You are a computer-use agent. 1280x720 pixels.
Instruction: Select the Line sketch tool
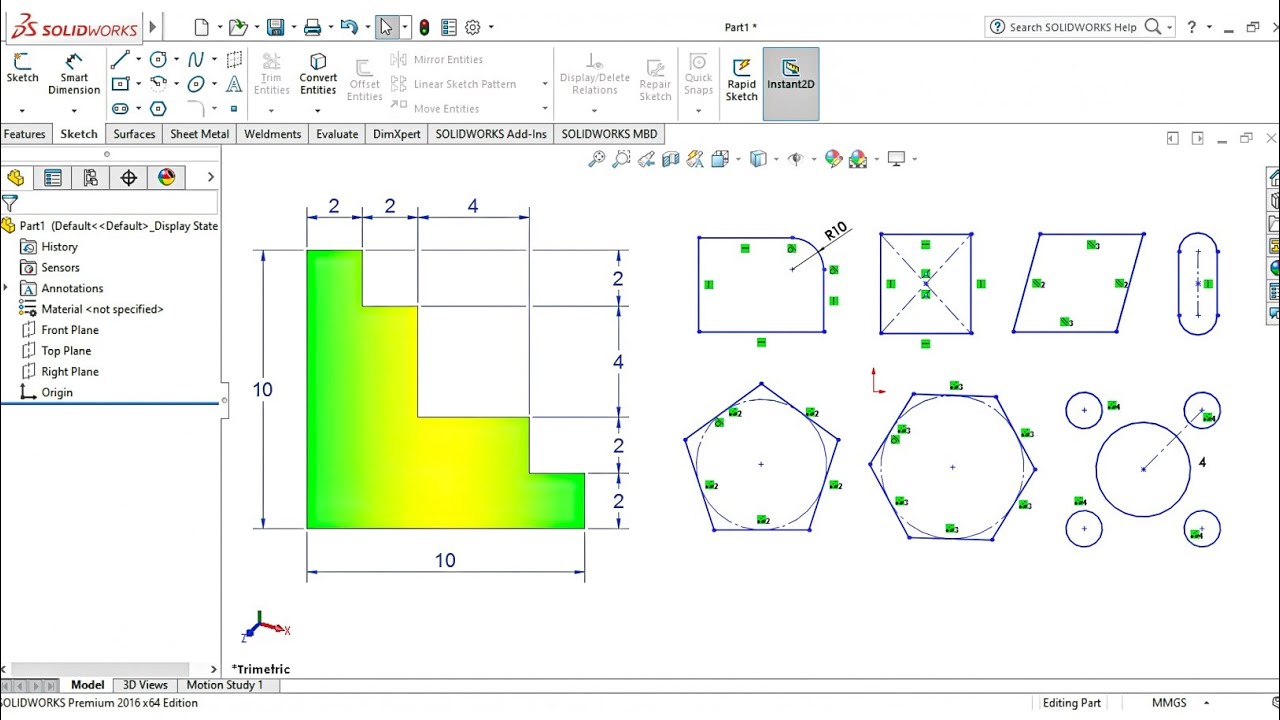[120, 60]
